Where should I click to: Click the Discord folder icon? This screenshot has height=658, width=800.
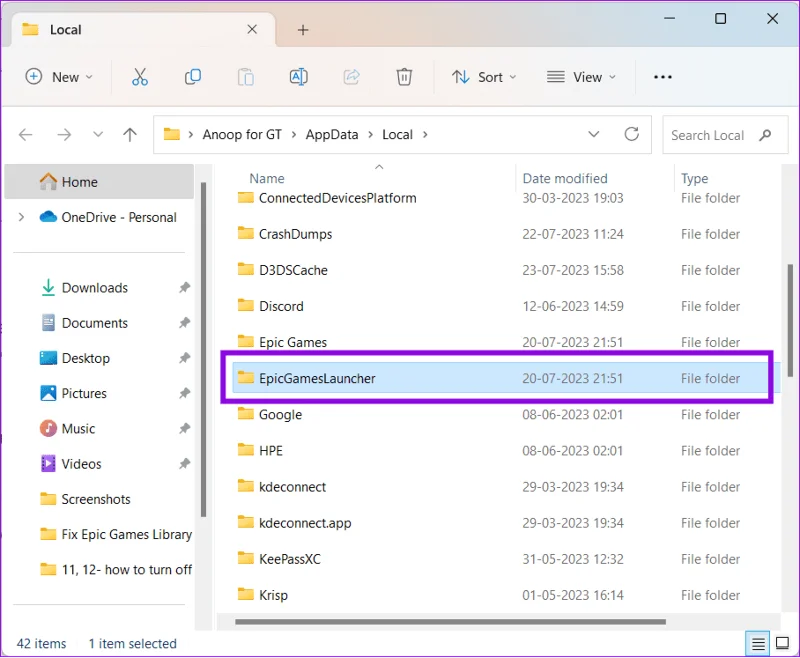(245, 306)
